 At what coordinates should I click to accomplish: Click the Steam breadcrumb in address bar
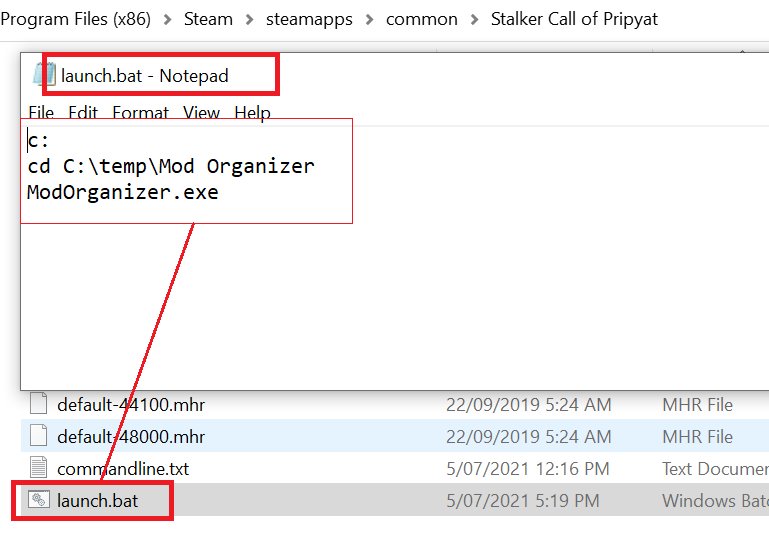[x=208, y=19]
